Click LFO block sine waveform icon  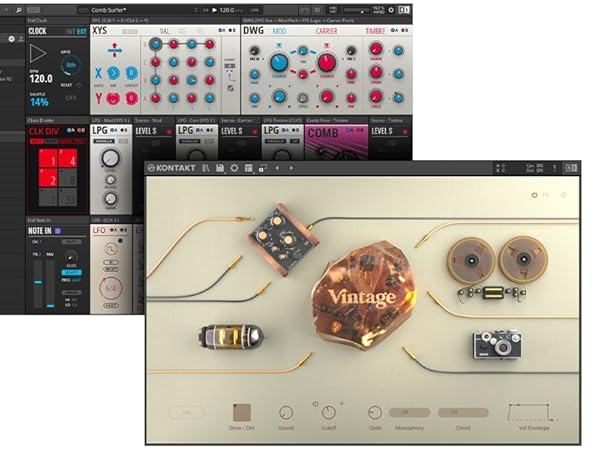tap(111, 249)
